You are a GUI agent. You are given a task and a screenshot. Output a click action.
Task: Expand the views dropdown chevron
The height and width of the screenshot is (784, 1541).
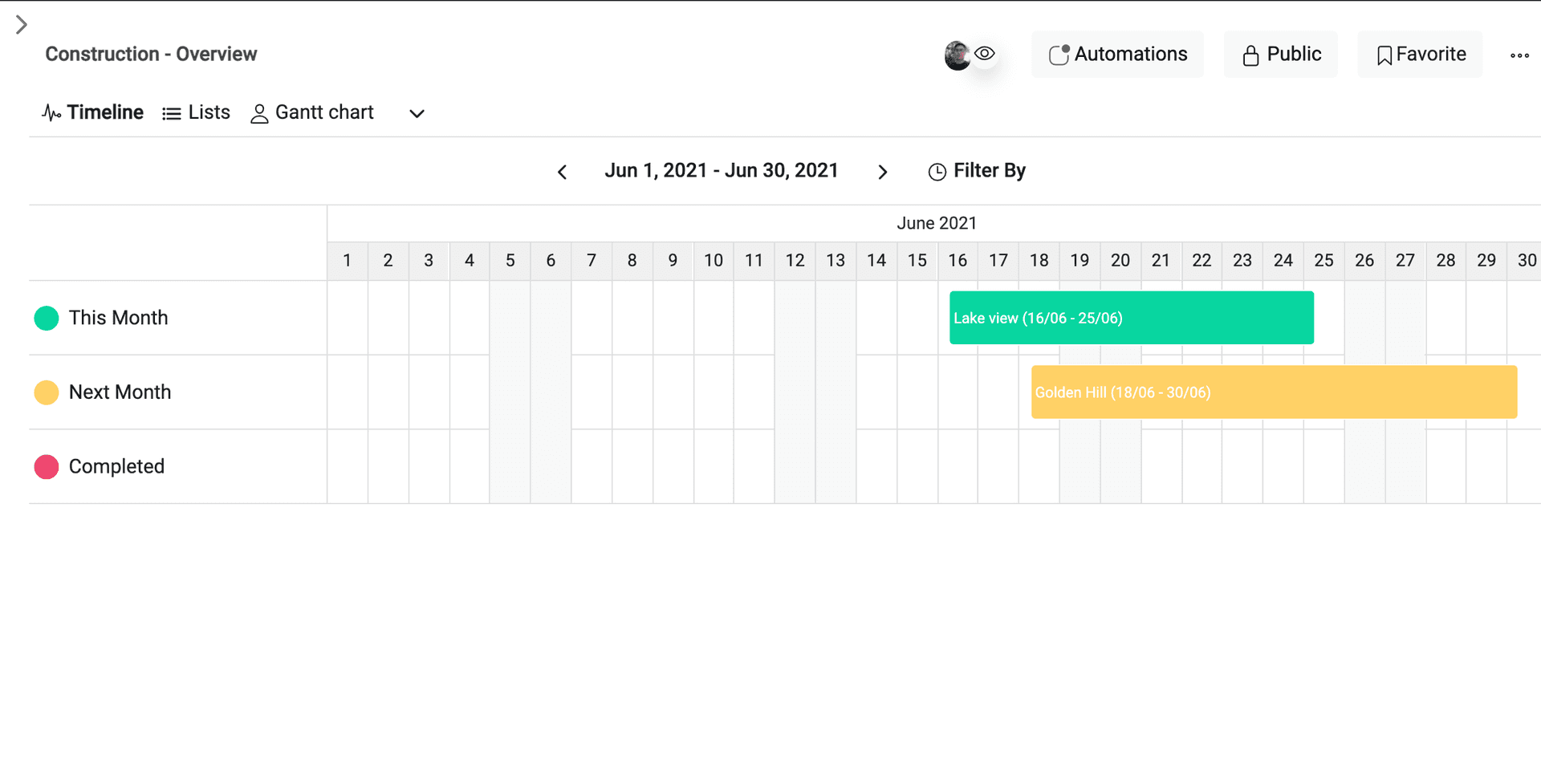pos(417,114)
